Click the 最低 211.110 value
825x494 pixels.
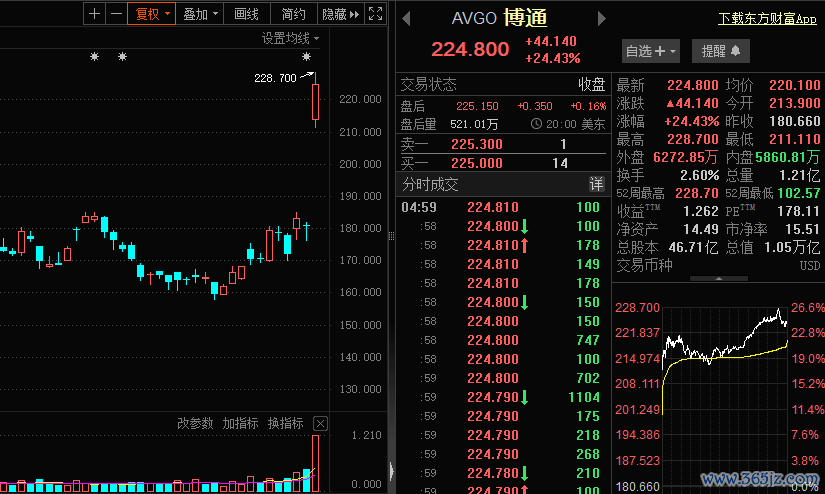click(x=794, y=139)
